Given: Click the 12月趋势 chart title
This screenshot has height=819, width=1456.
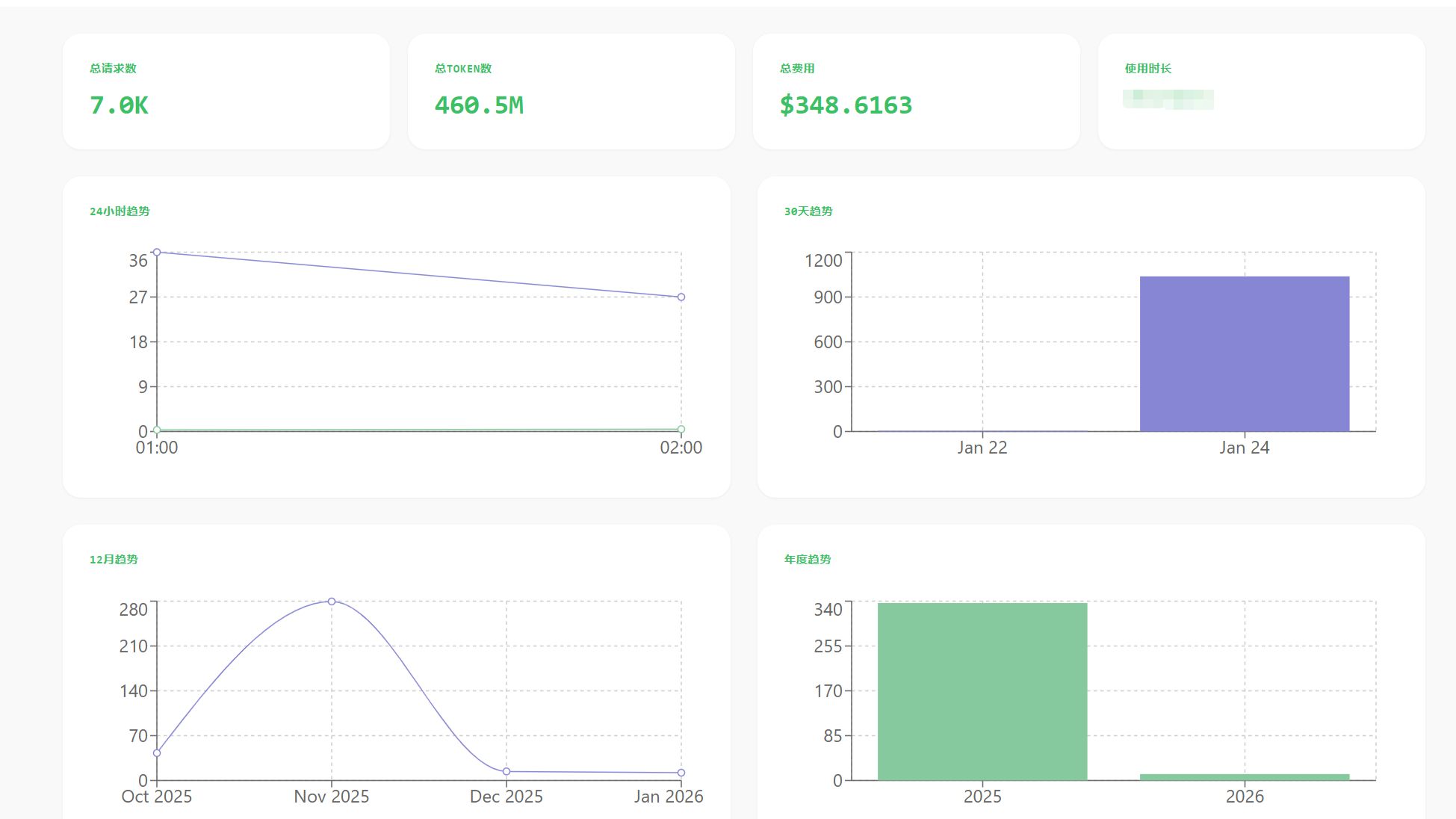Looking at the screenshot, I should coord(114,560).
